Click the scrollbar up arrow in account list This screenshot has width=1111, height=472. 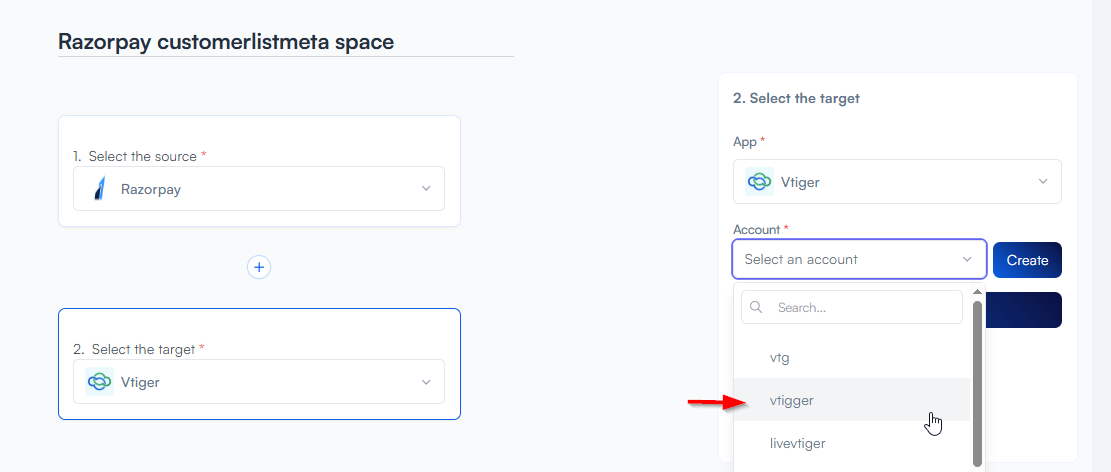pos(977,293)
